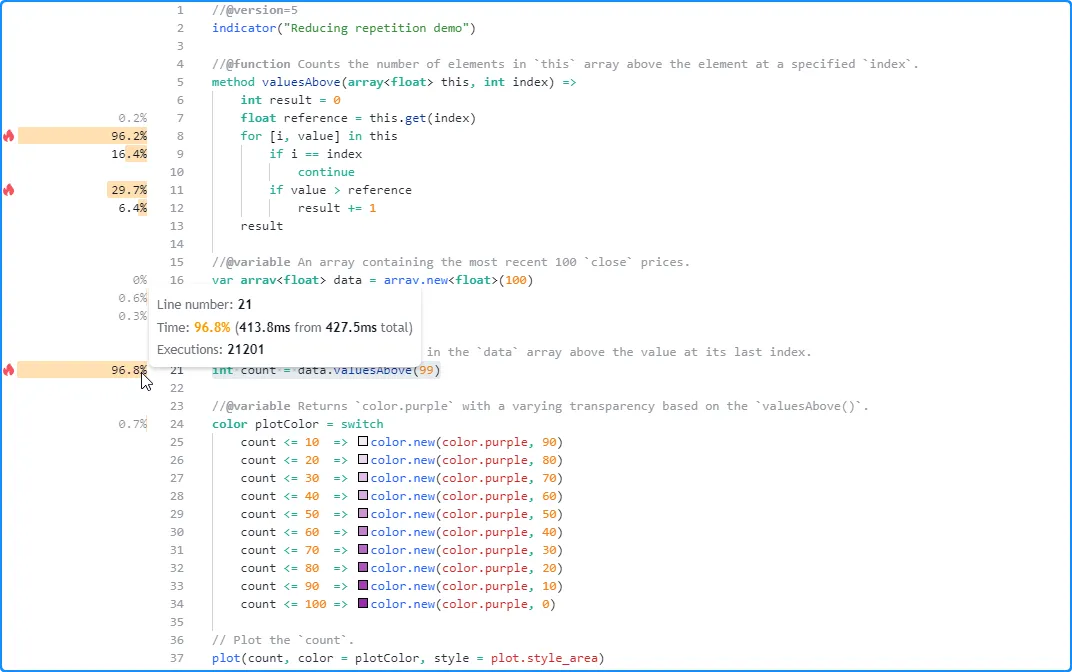Viewport: 1072px width, 672px height.
Task: Open the color swatch on line 34
Action: pos(364,604)
